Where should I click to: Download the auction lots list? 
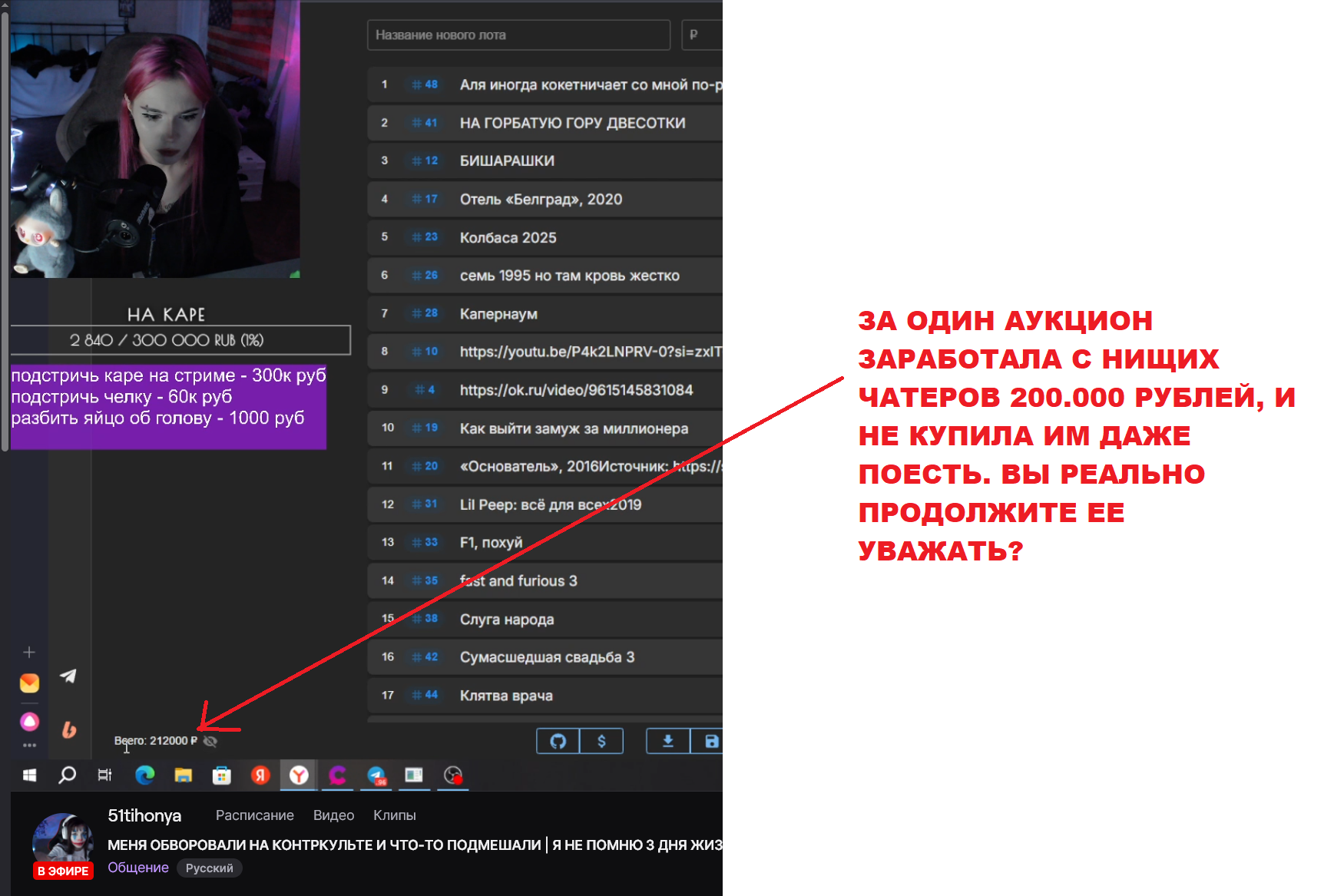click(x=667, y=740)
